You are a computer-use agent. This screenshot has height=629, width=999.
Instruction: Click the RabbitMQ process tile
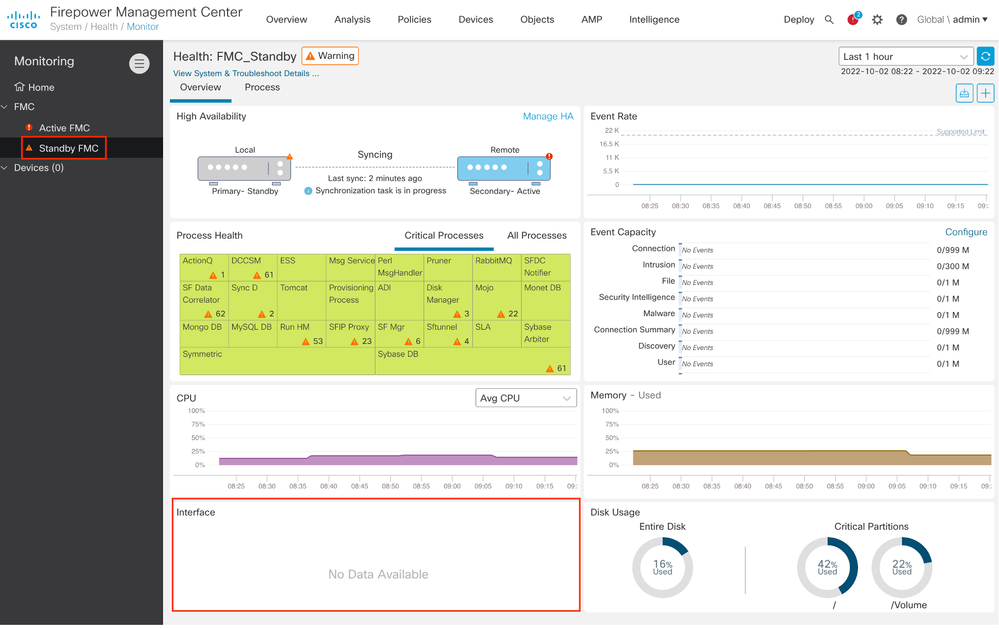[x=497, y=268]
